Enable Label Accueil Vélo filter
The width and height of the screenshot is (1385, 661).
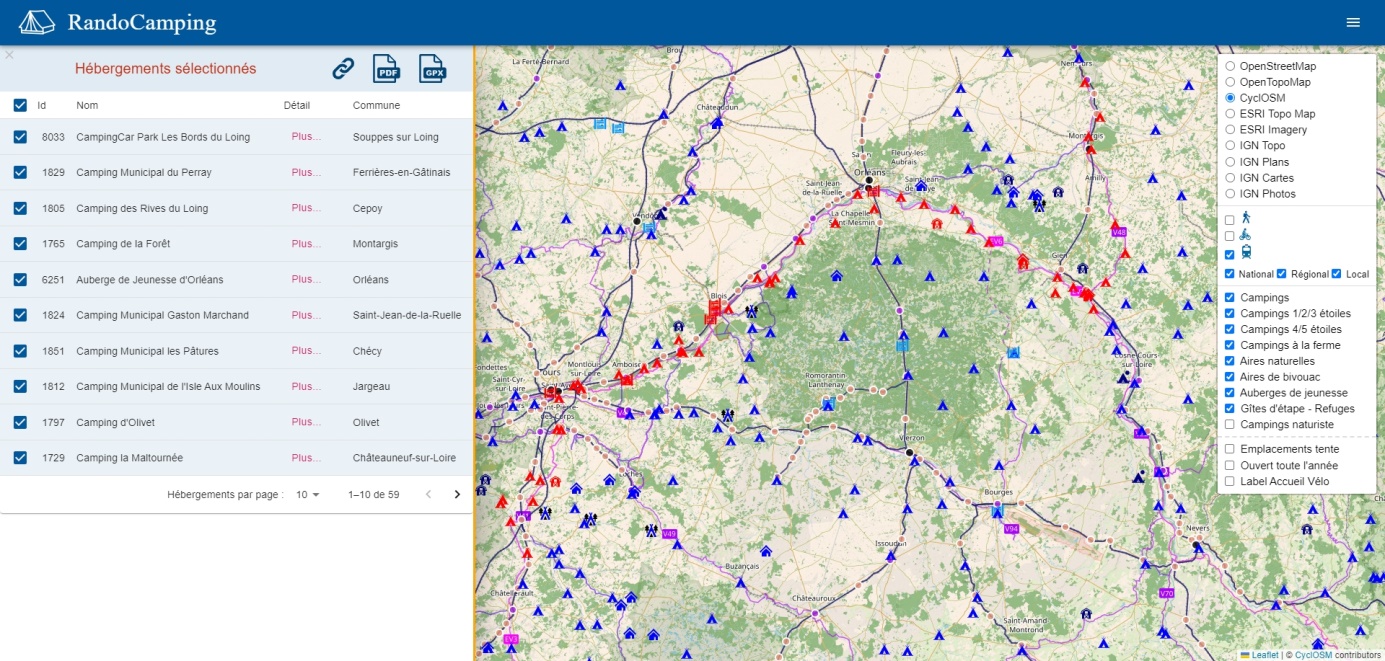pos(1230,482)
